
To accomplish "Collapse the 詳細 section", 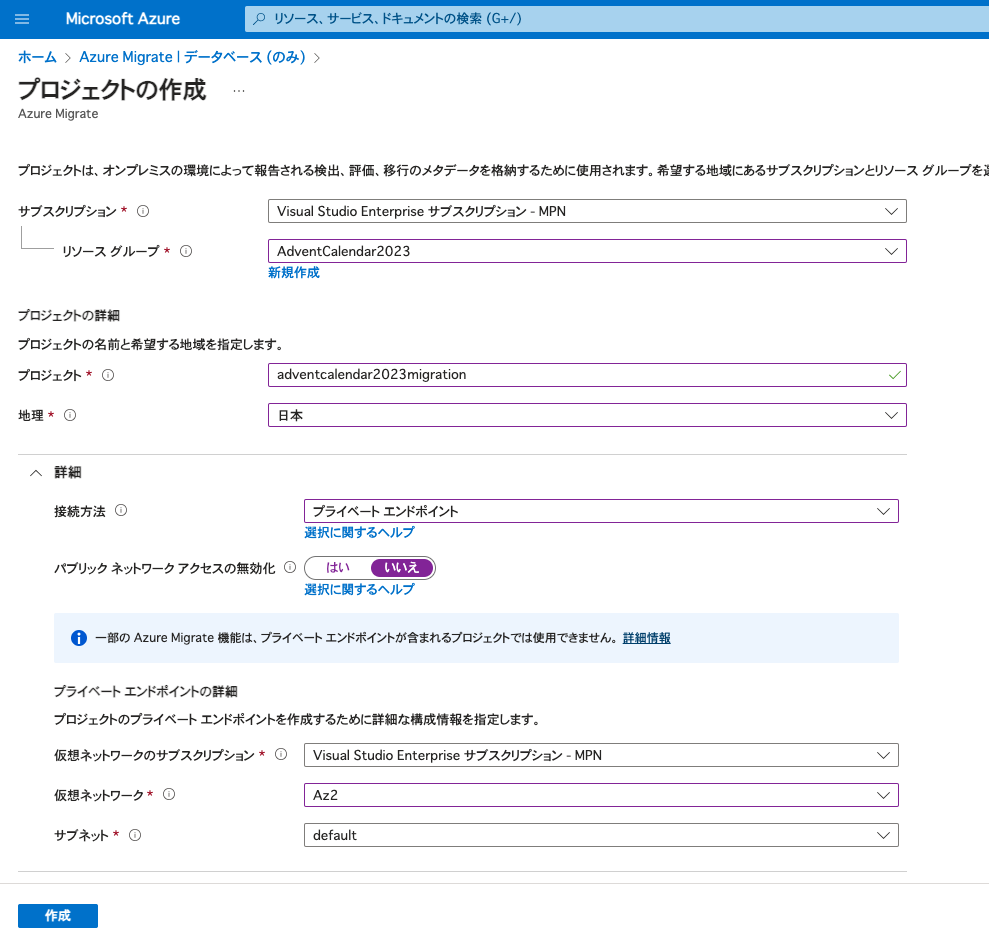I will pyautogui.click(x=35, y=472).
